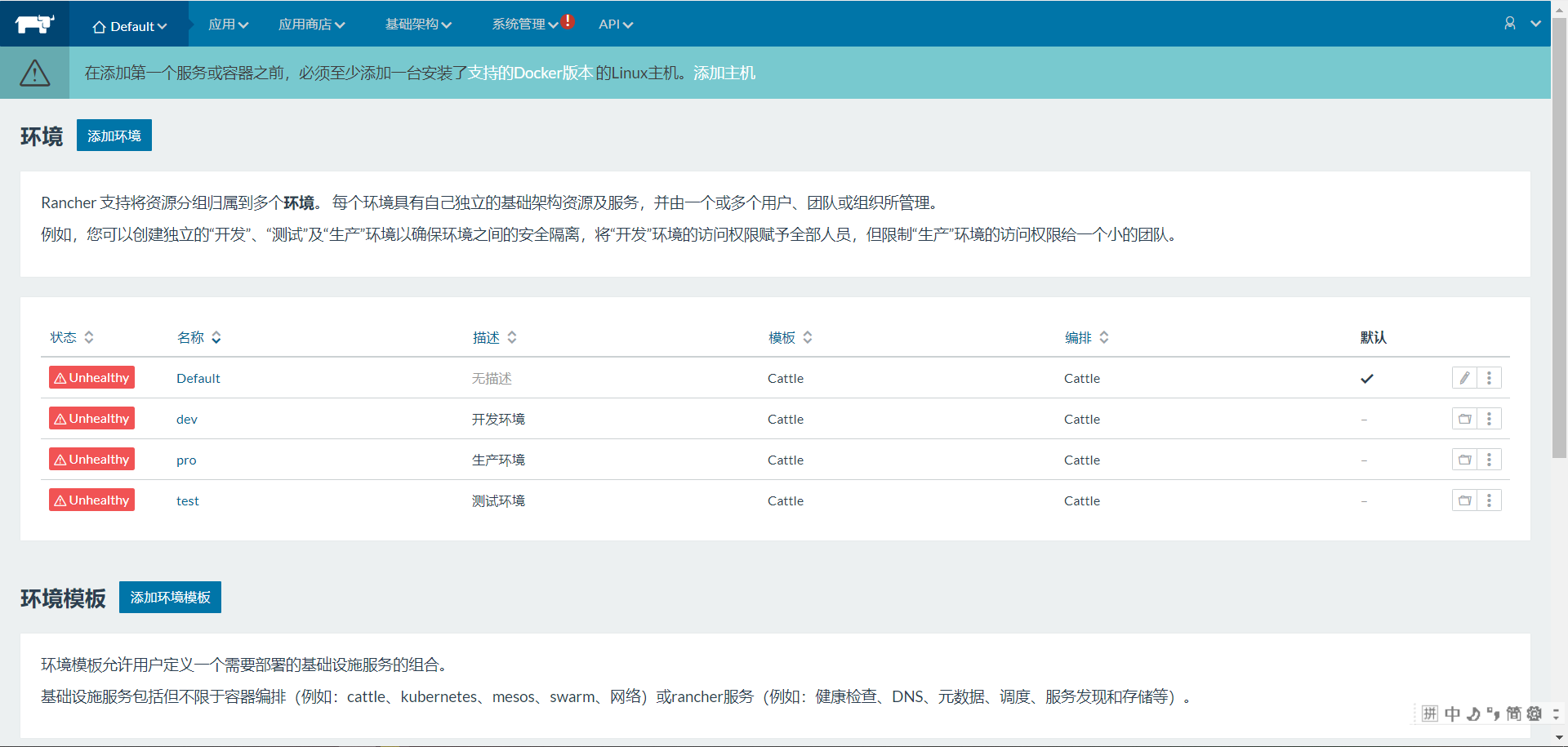Click the 添加环境模板 button
Viewport: 1568px width, 747px height.
[x=170, y=598]
